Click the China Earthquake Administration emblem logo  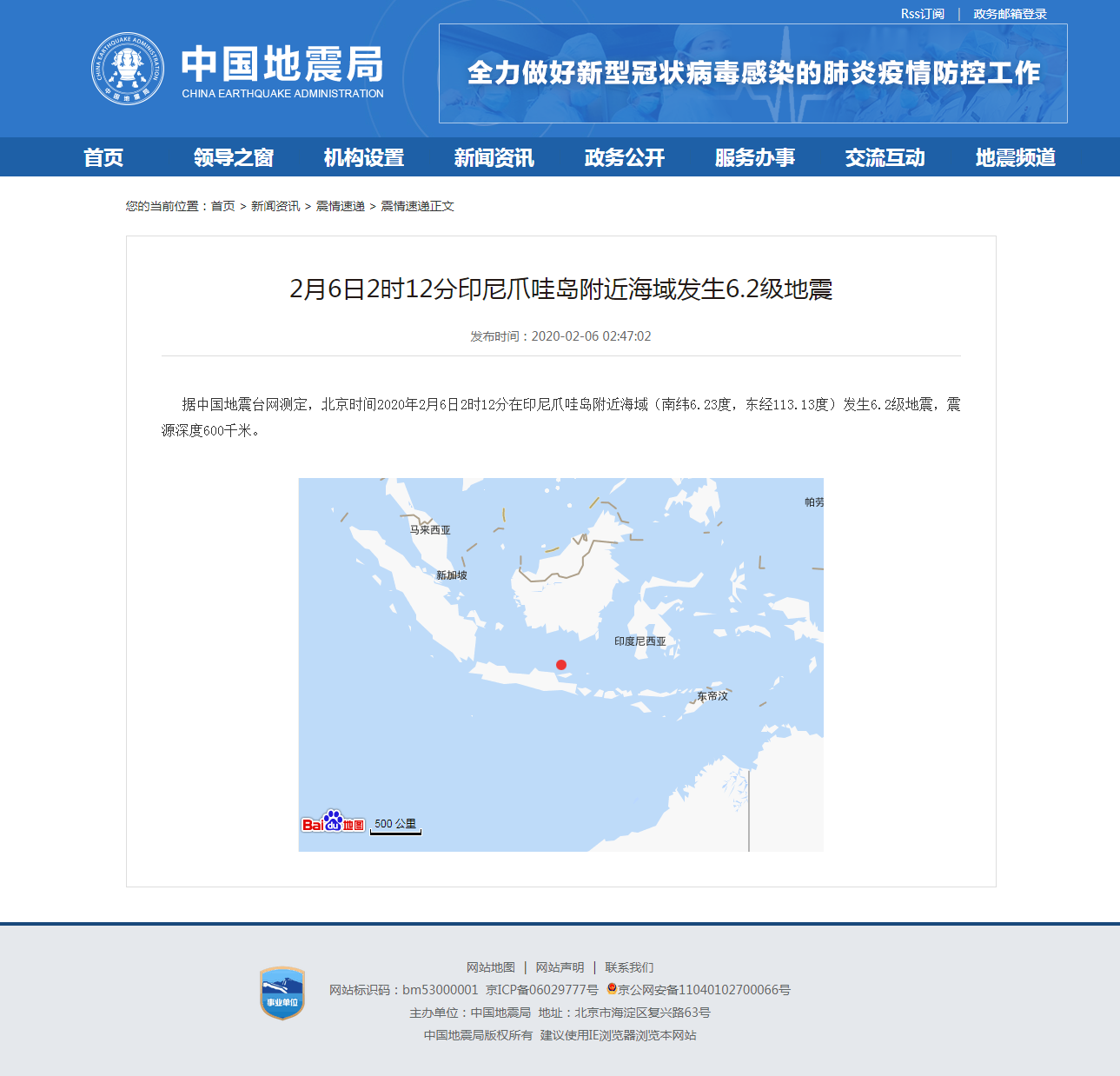pos(128,69)
